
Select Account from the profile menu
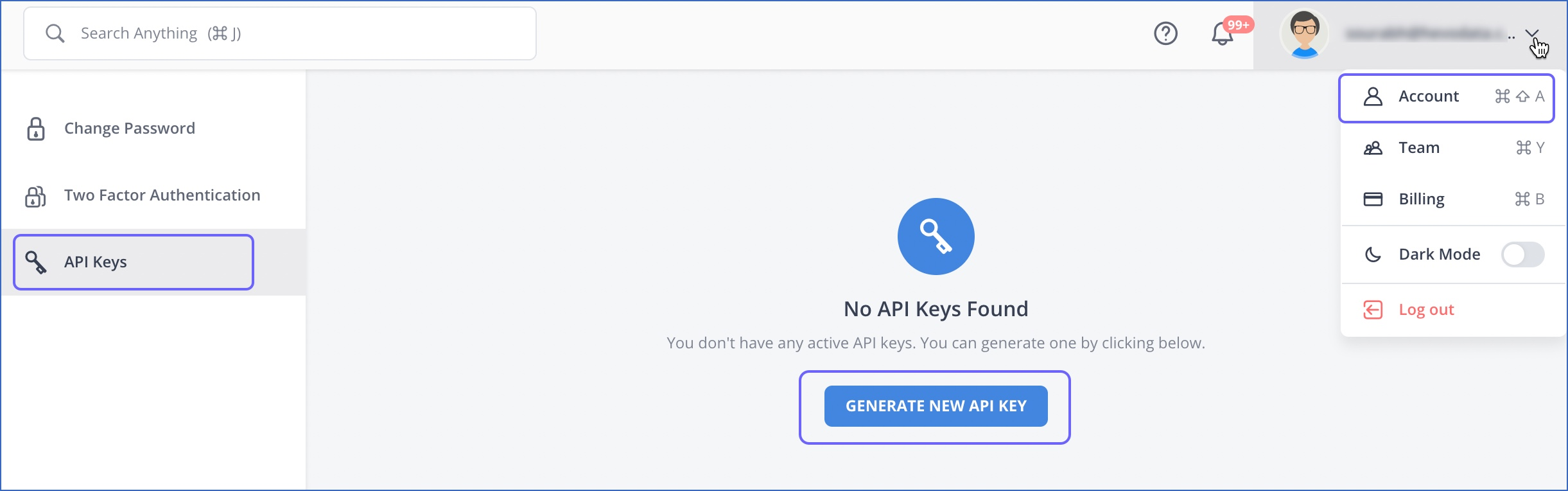tap(1429, 96)
